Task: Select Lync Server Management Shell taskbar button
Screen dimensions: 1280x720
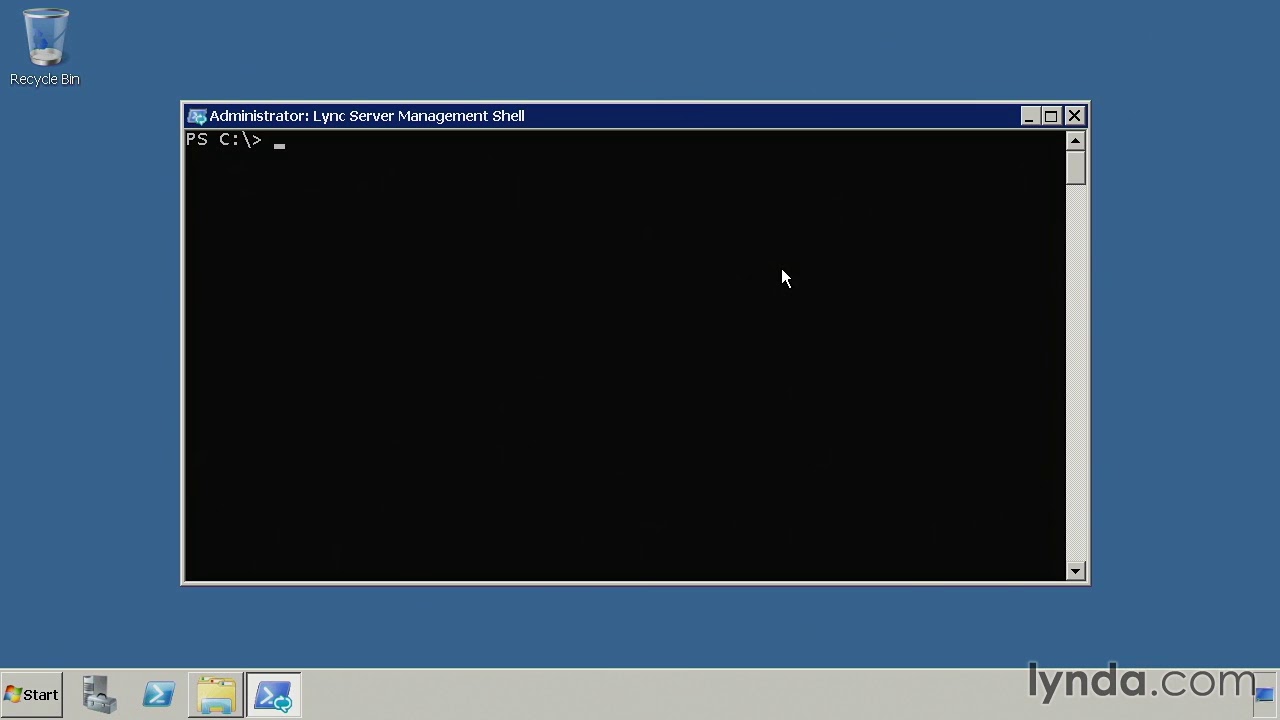Action: (x=274, y=695)
